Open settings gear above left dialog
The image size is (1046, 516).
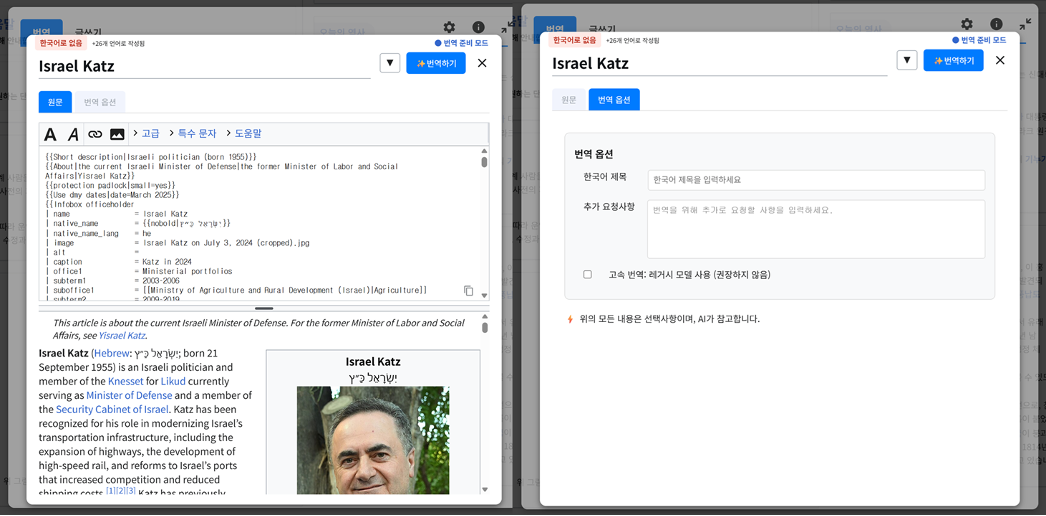point(449,27)
